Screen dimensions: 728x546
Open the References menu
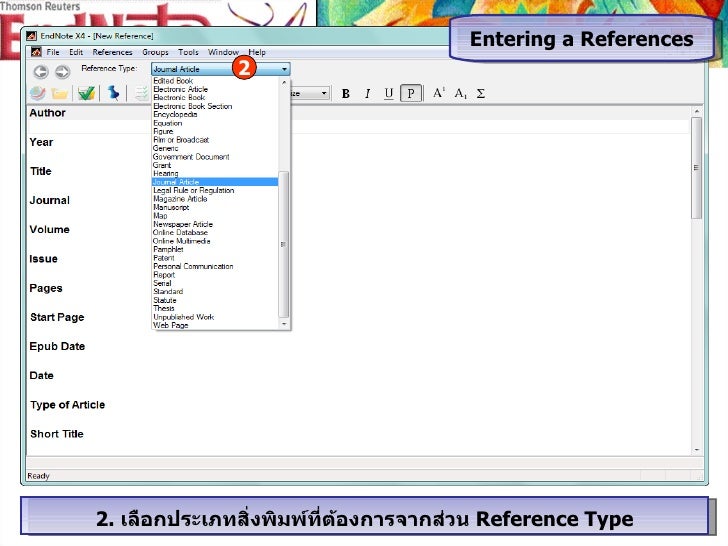pyautogui.click(x=112, y=52)
